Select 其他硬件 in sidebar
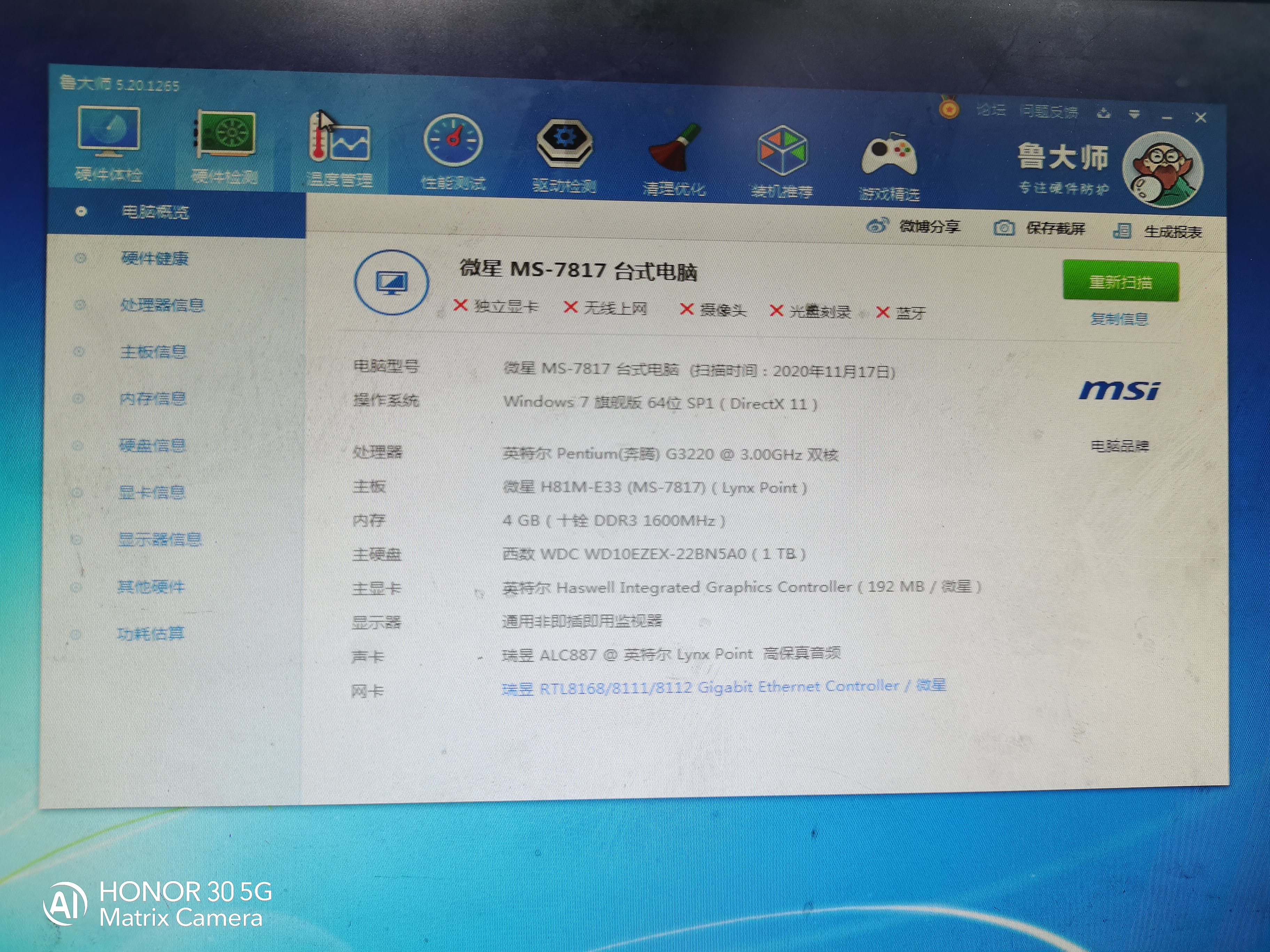 (151, 586)
